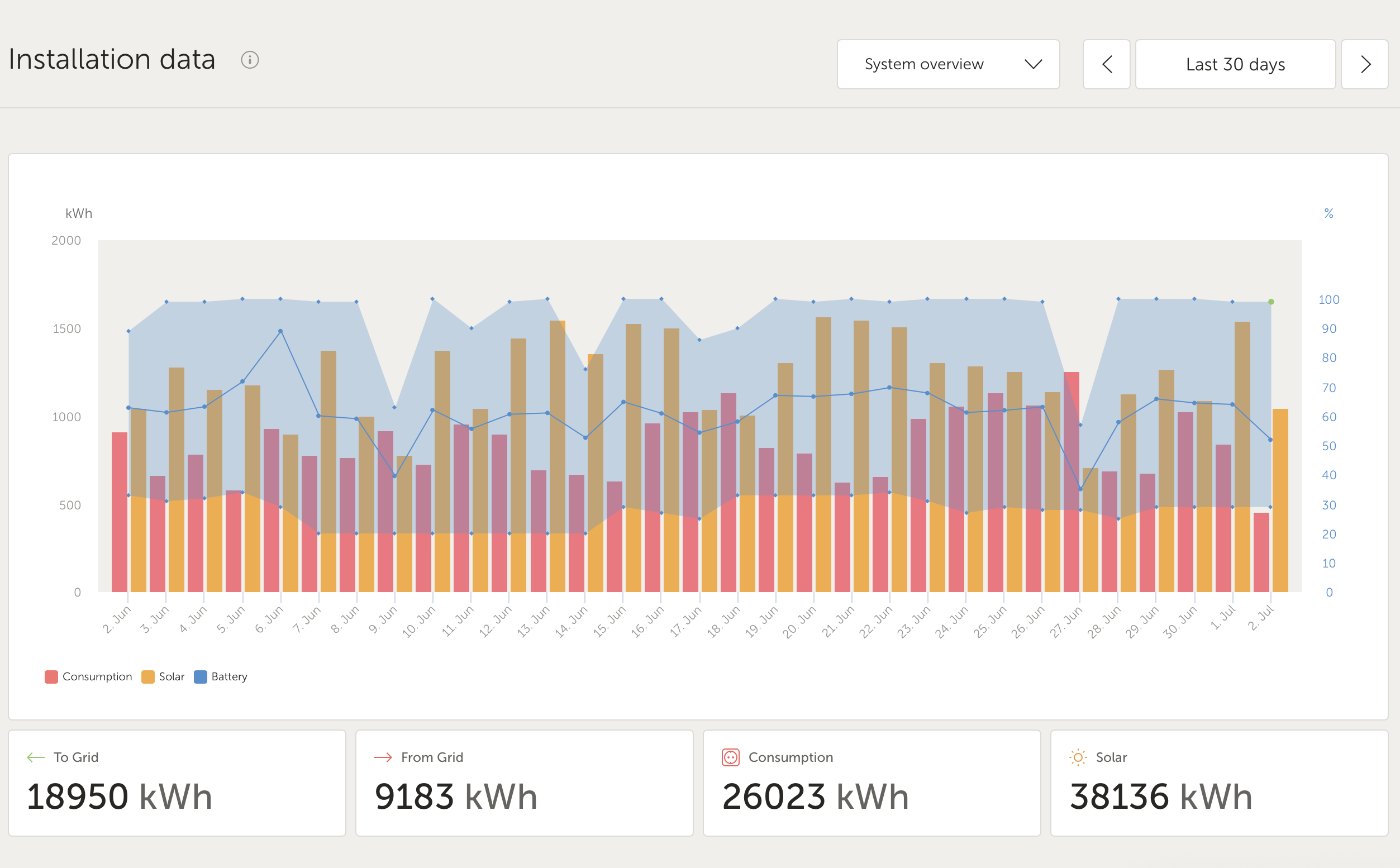
Task: Toggle Consumption series in chart legend
Action: click(x=97, y=677)
